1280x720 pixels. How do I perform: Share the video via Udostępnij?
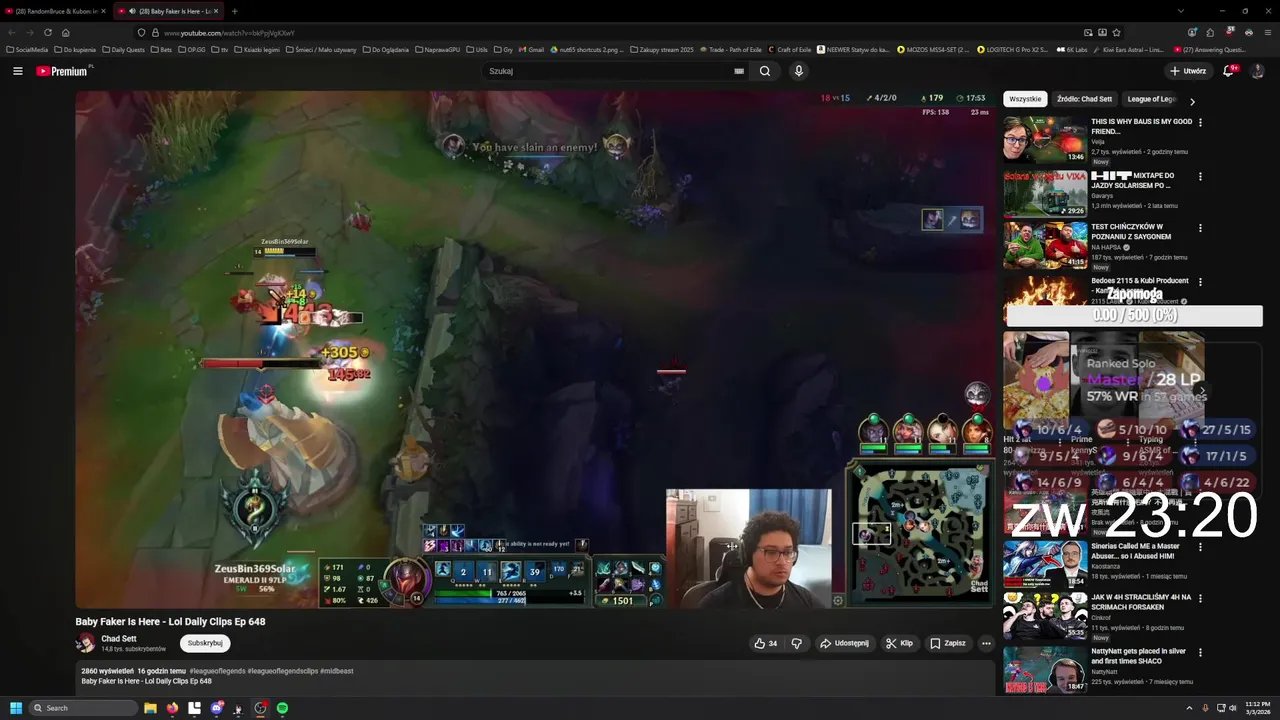point(845,643)
